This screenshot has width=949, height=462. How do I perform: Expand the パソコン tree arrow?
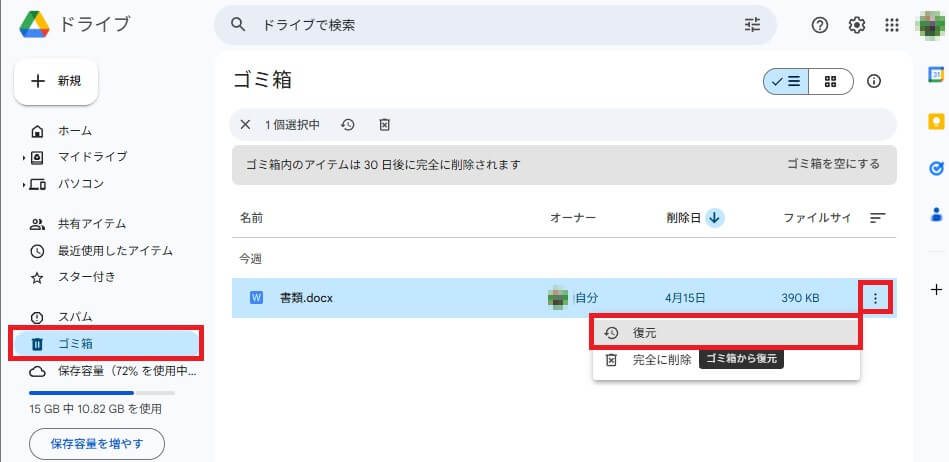coord(24,185)
